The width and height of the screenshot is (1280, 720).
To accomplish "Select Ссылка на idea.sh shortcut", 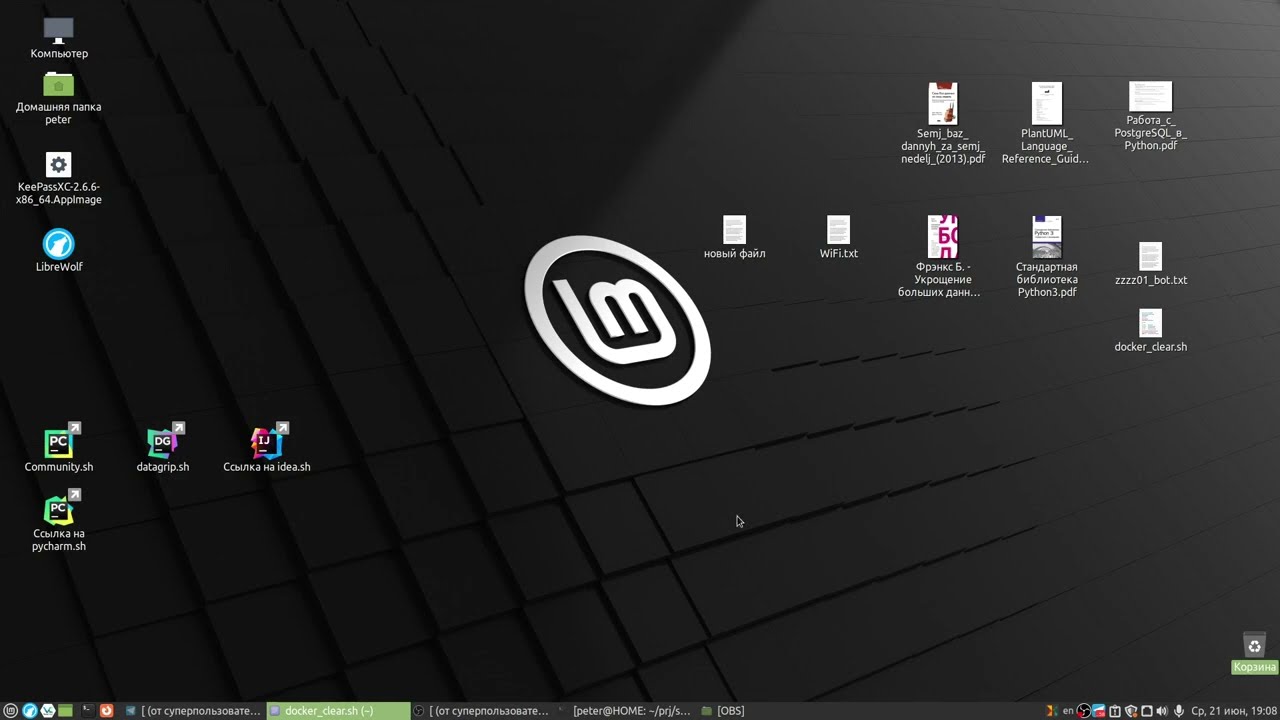I will pos(267,448).
